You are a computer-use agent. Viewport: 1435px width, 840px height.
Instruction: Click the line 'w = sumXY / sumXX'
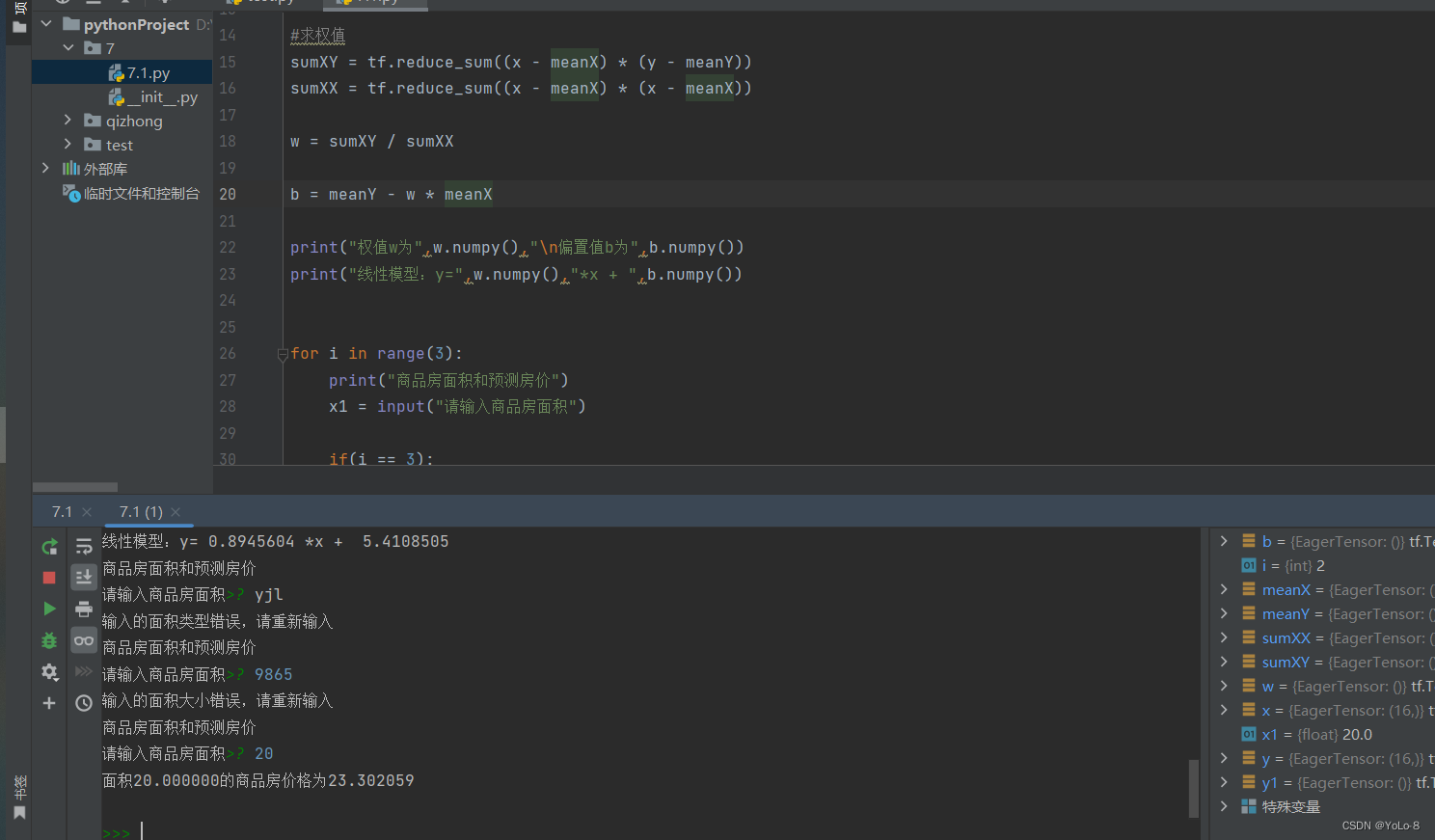(x=371, y=141)
